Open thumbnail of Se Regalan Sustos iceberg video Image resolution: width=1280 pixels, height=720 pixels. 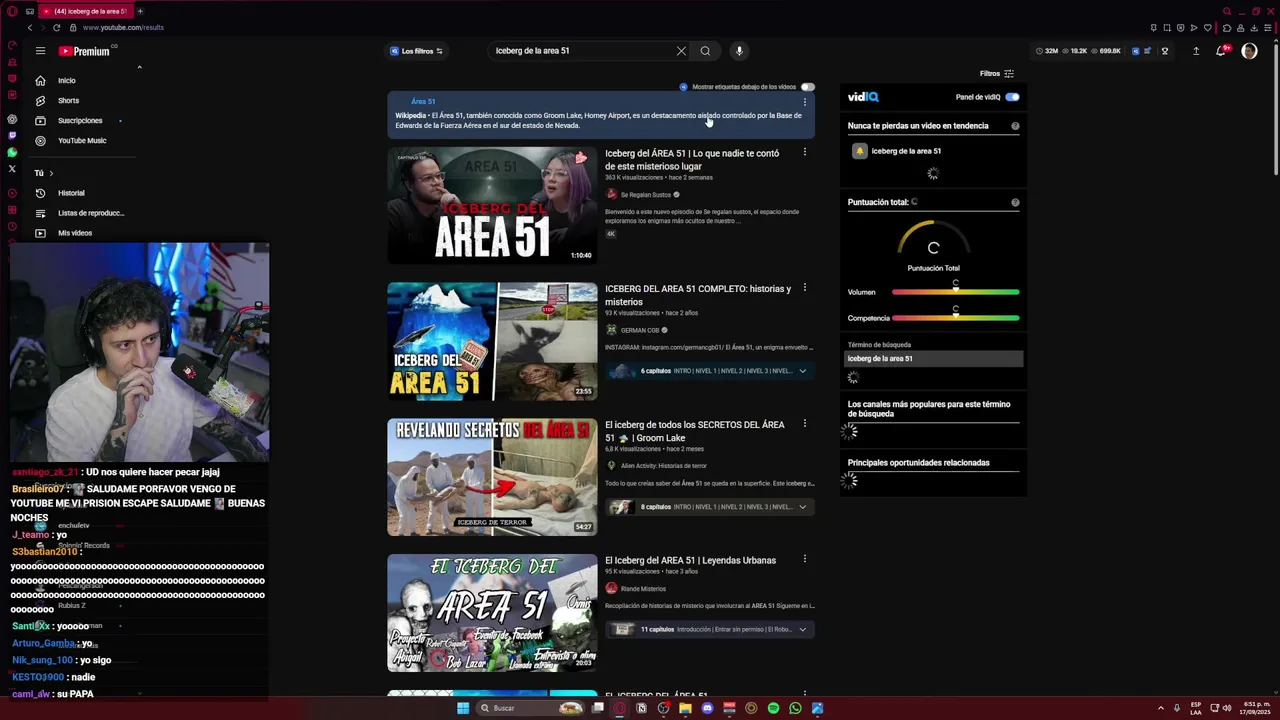(x=492, y=206)
